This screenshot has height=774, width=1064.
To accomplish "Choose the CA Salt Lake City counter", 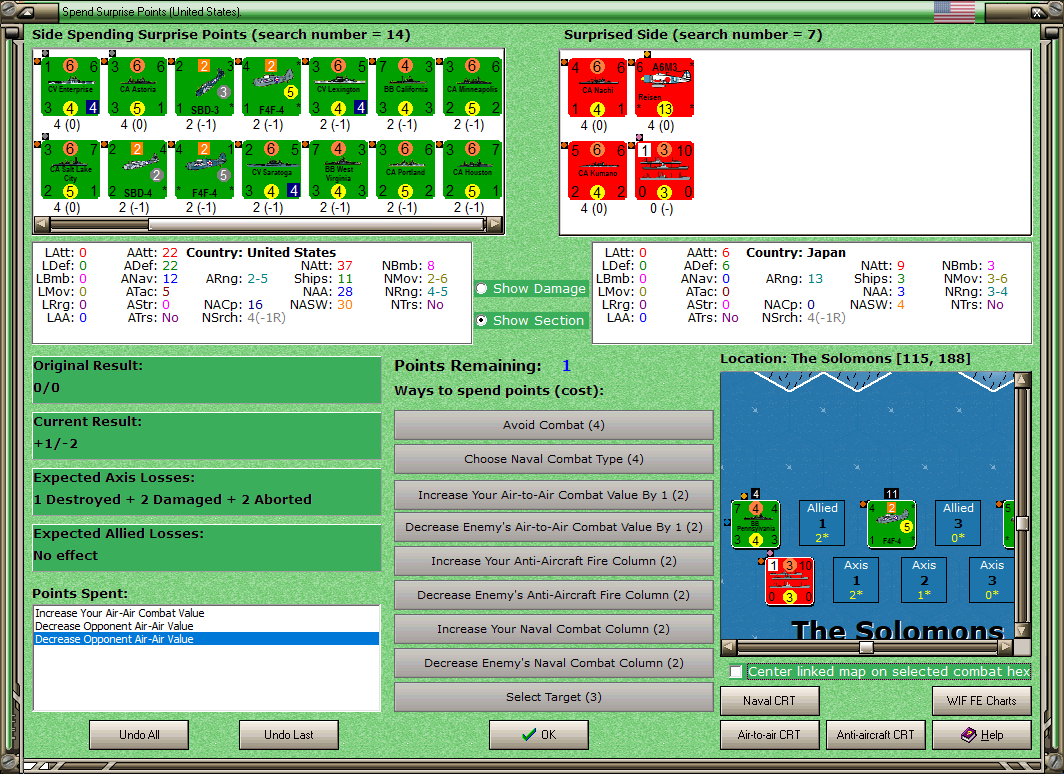I will click(x=71, y=170).
